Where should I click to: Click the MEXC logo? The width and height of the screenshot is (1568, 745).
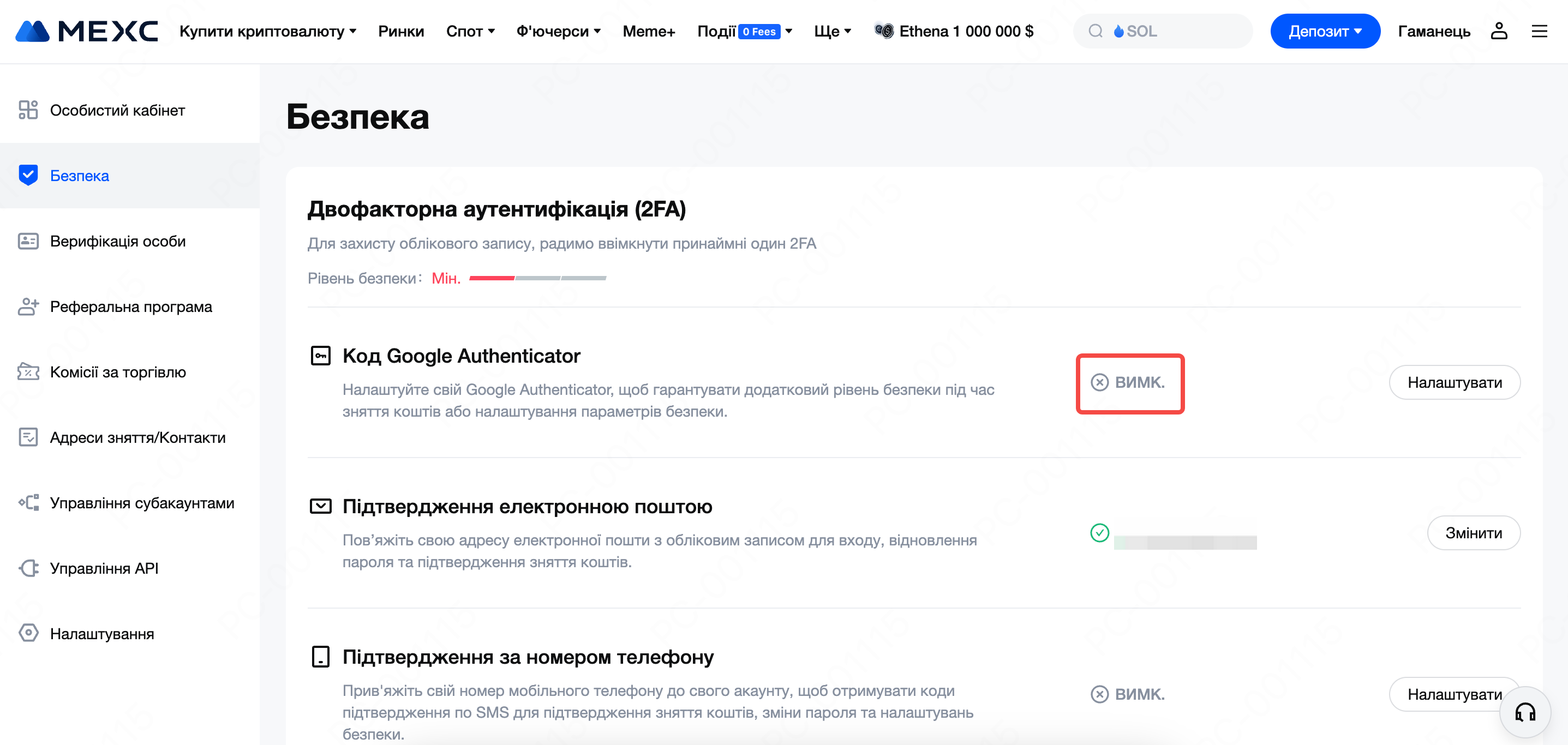tap(86, 31)
